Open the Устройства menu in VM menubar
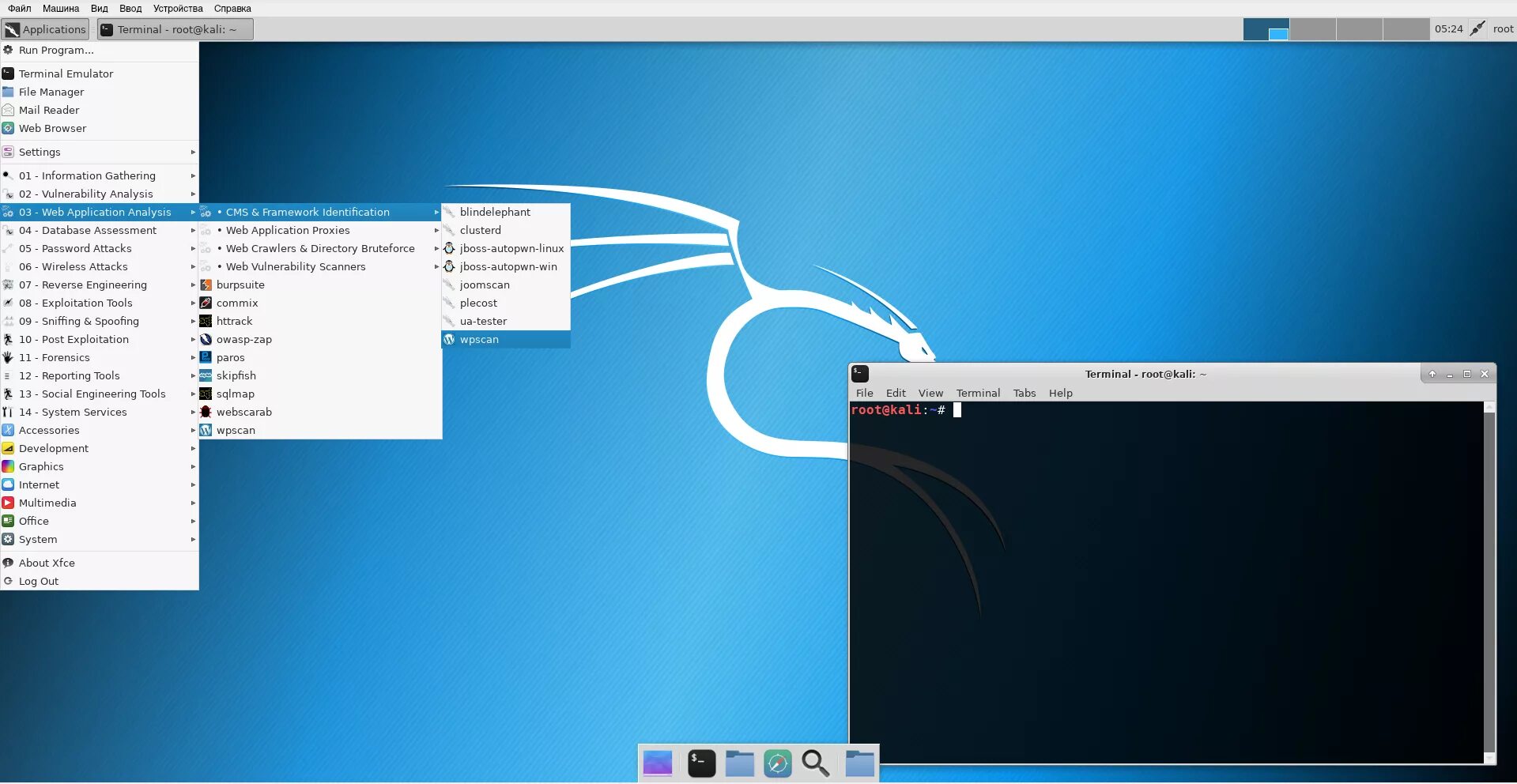1517x784 pixels. coord(178,9)
